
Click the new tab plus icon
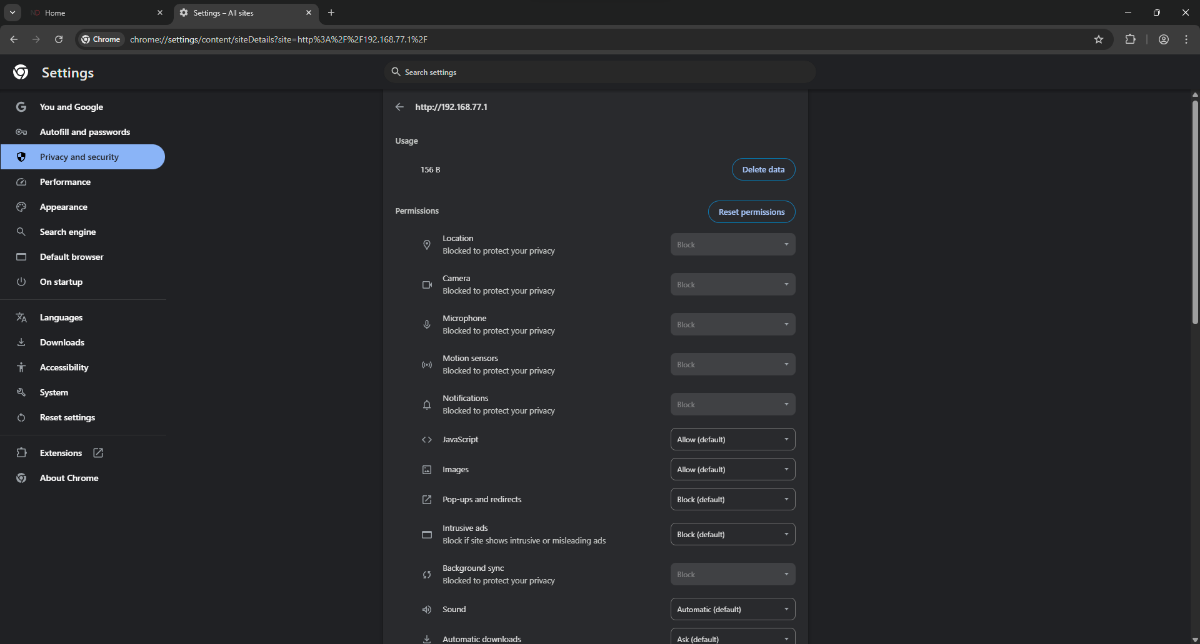pos(331,13)
